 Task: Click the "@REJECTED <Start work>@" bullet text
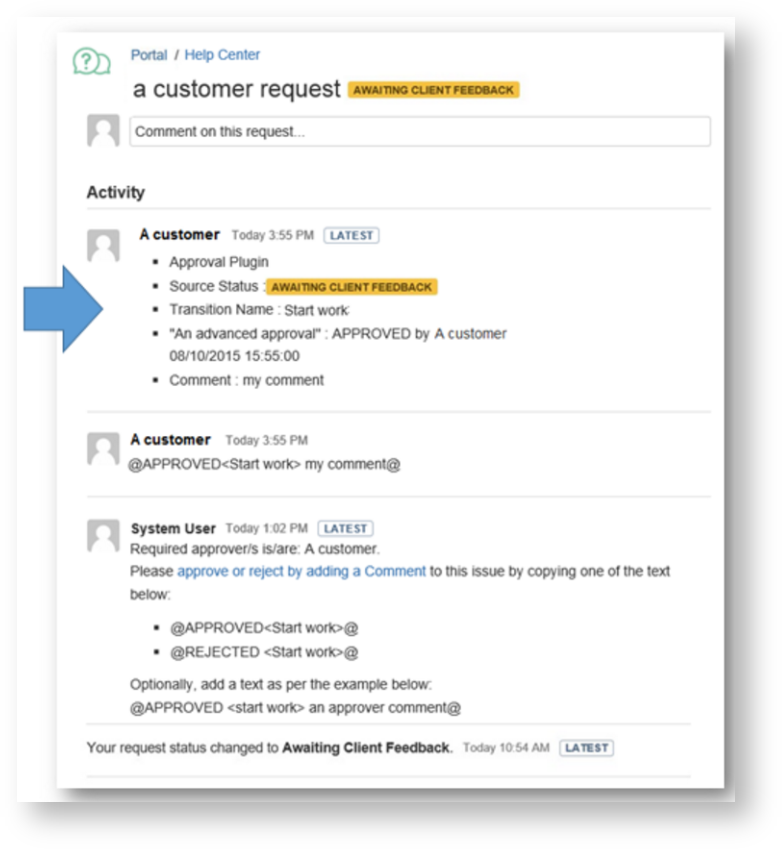click(264, 652)
